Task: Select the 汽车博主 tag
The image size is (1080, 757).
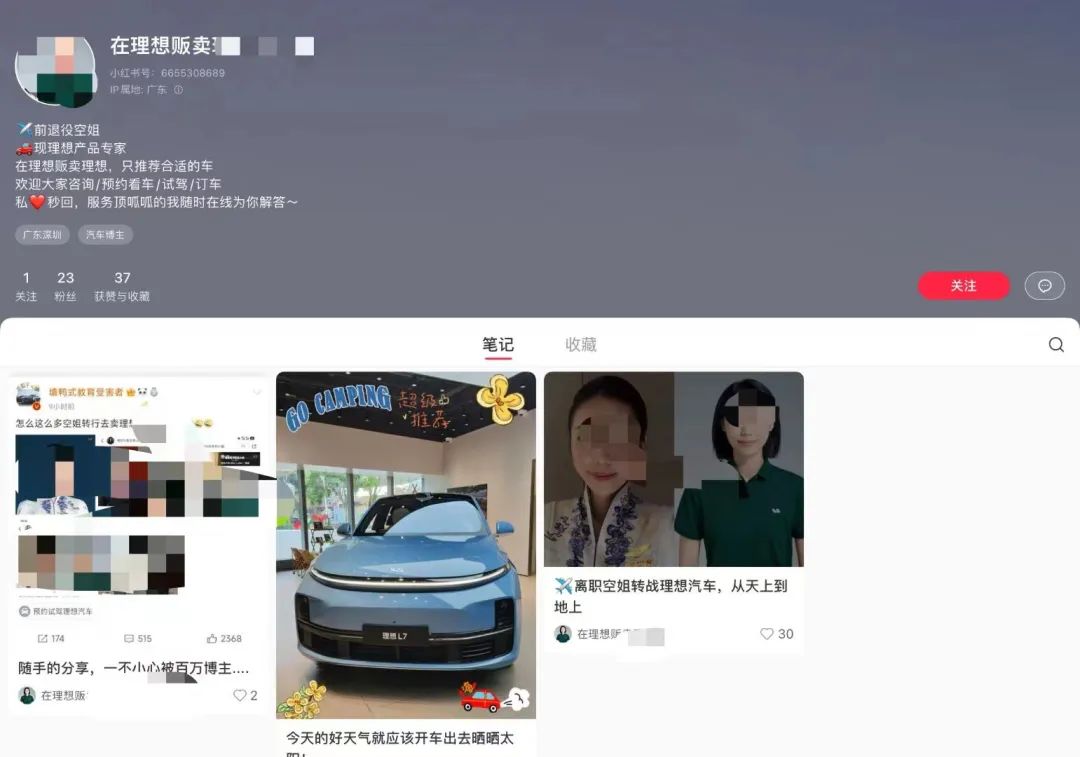Action: pos(105,235)
